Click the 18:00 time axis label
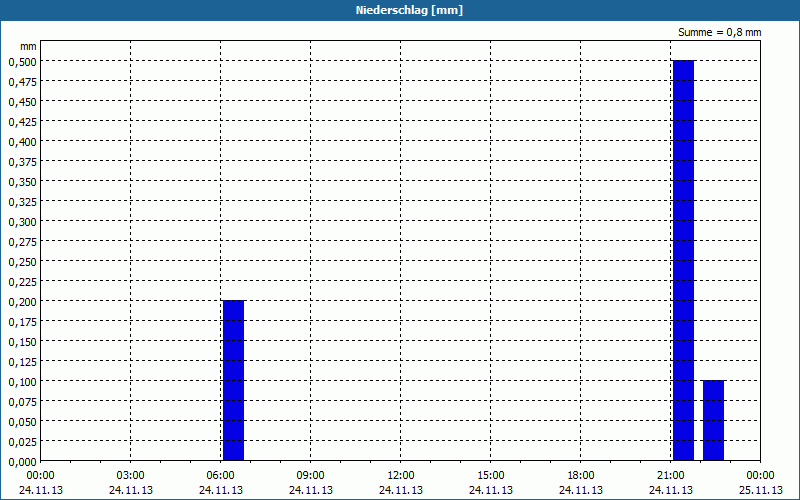The image size is (800, 500). pyautogui.click(x=581, y=476)
